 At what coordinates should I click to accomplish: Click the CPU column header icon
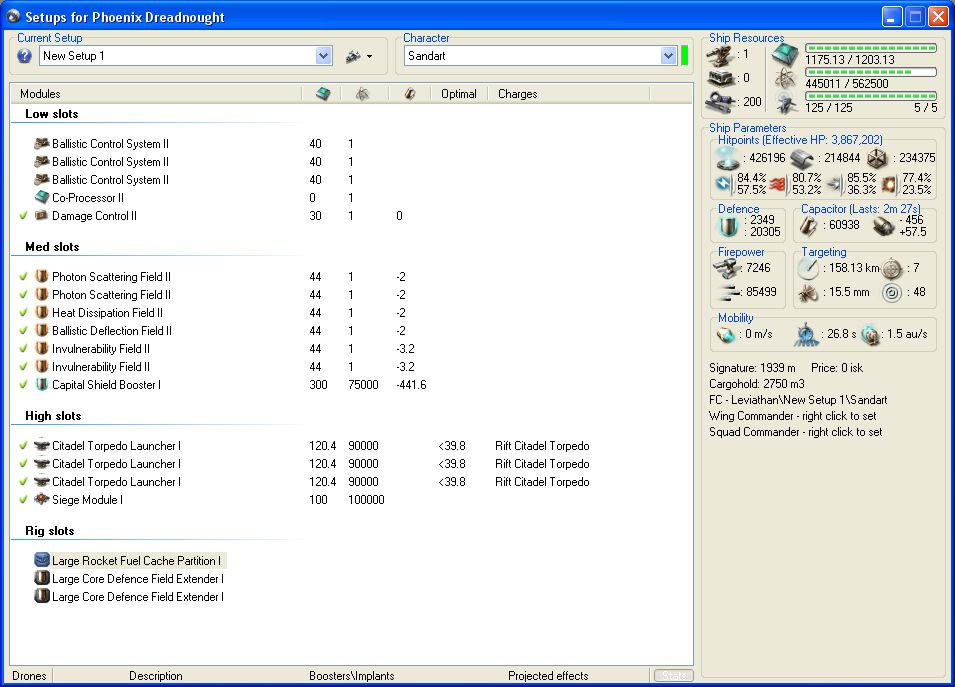pos(322,94)
